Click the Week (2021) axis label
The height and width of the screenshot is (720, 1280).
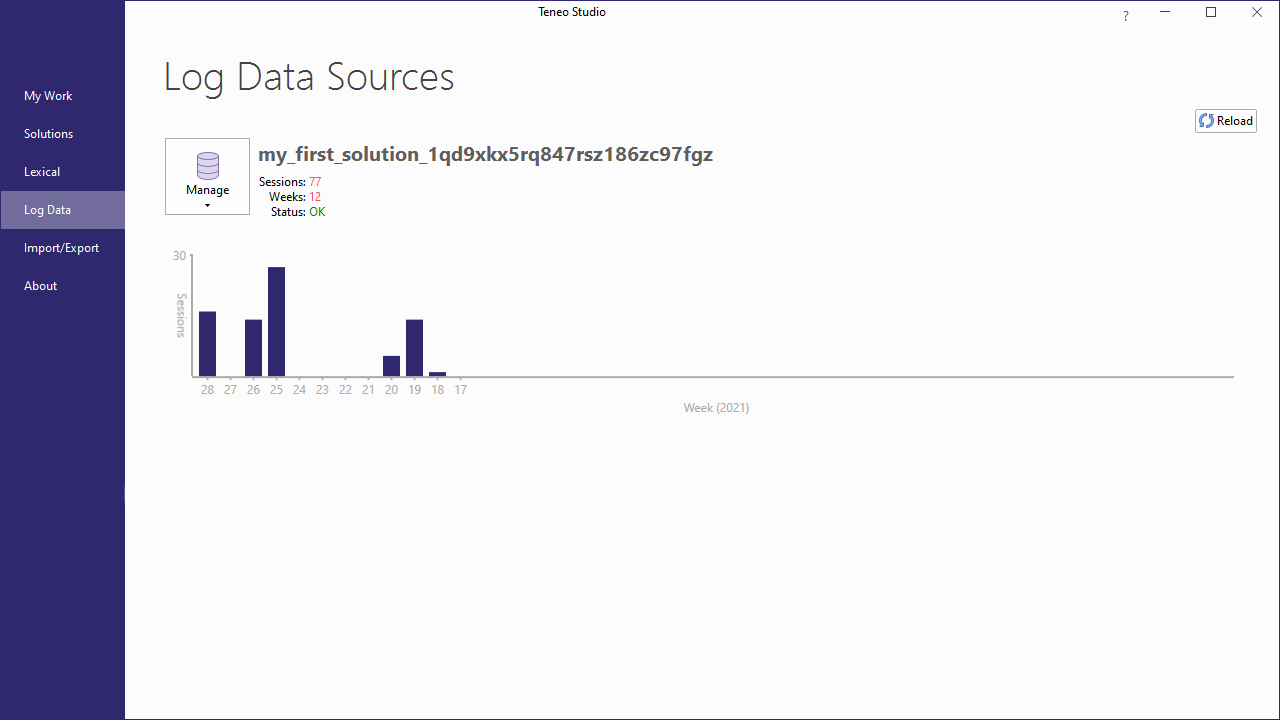coord(716,408)
